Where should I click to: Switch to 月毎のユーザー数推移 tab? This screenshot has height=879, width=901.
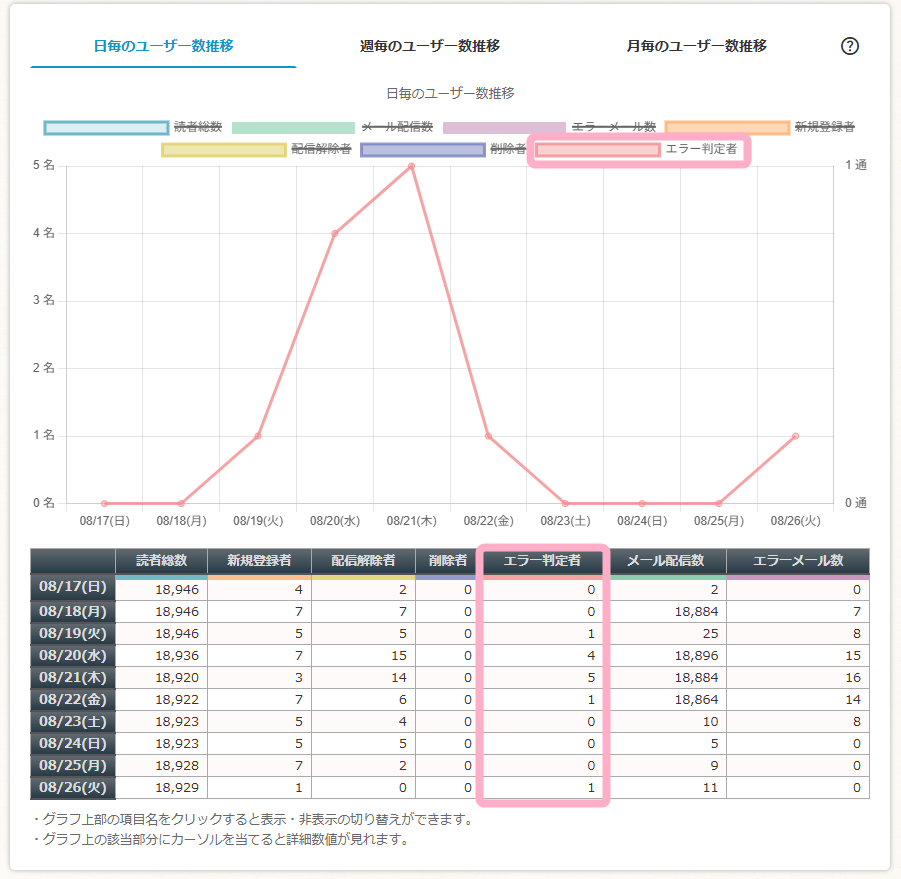pyautogui.click(x=696, y=46)
